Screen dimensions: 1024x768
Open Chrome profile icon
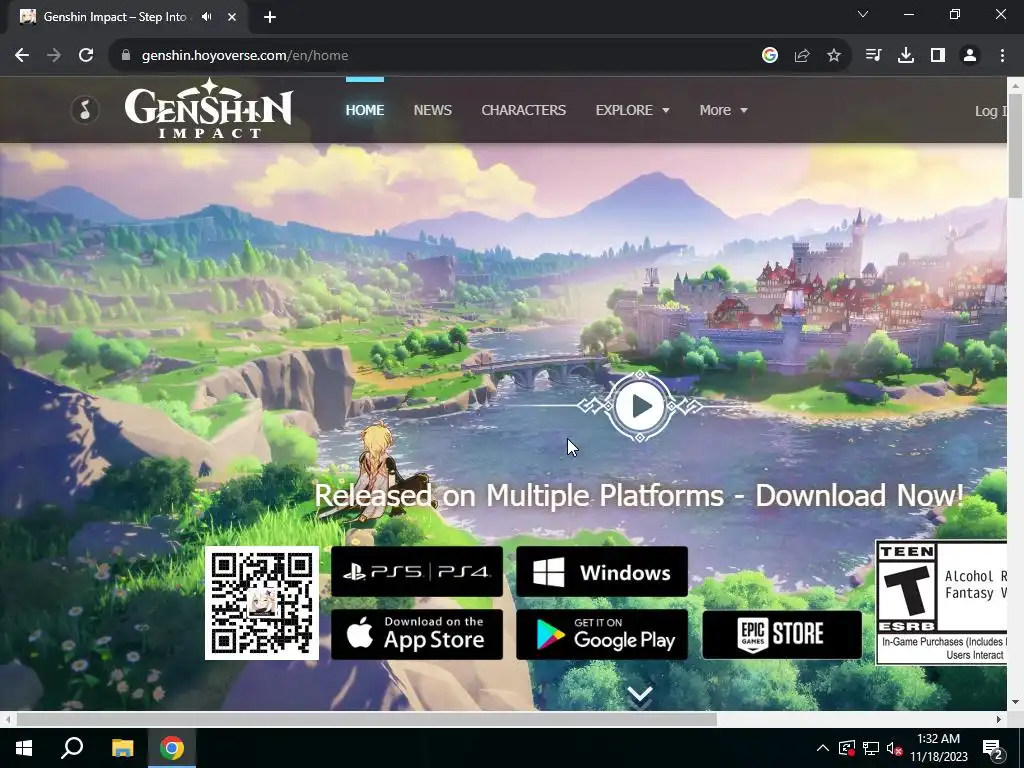(970, 56)
